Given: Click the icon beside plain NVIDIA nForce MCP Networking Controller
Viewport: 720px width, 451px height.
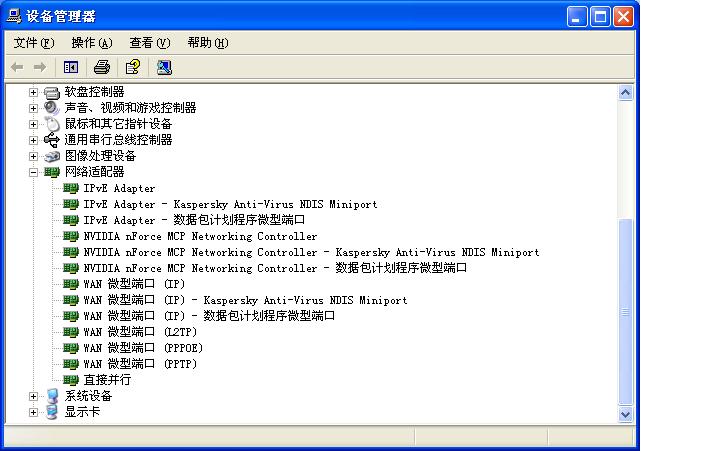Looking at the screenshot, I should point(71,236).
